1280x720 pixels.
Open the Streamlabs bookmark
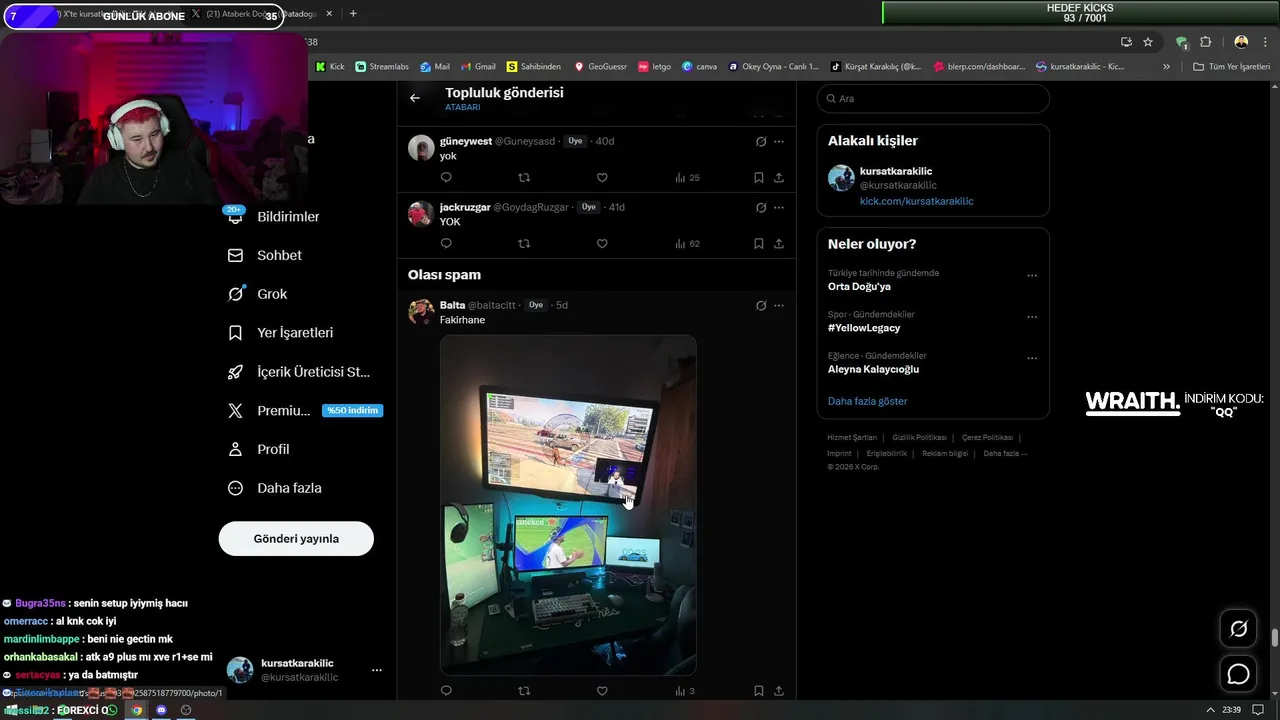(x=381, y=66)
